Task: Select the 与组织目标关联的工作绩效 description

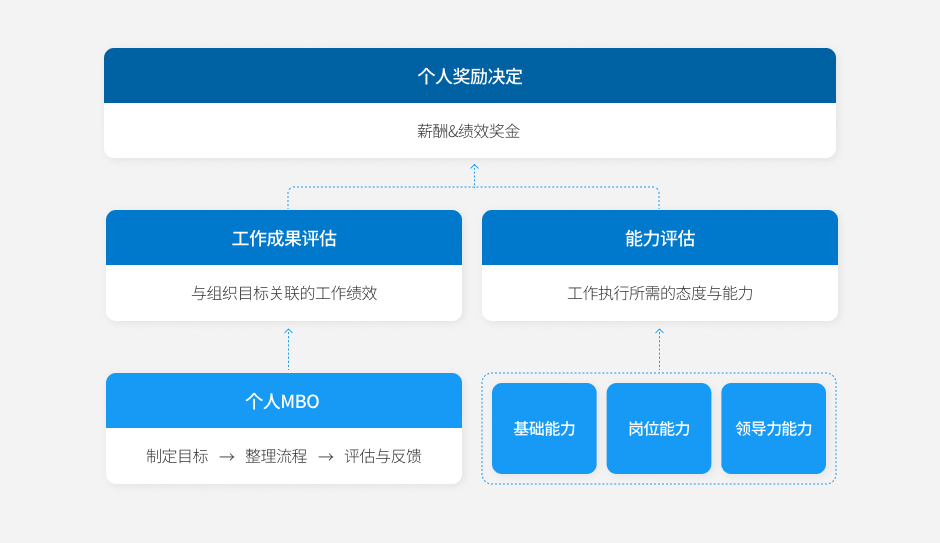Action: (x=284, y=293)
